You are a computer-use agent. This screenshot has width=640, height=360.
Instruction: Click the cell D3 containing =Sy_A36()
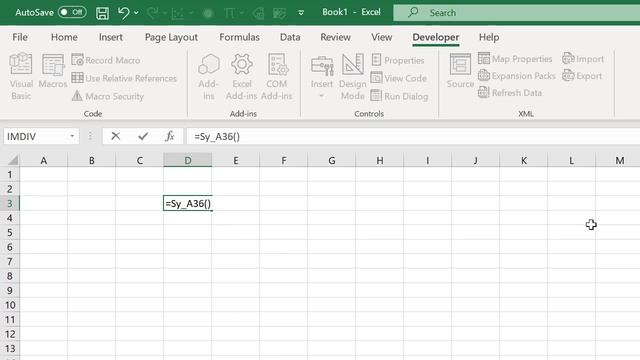(x=188, y=203)
